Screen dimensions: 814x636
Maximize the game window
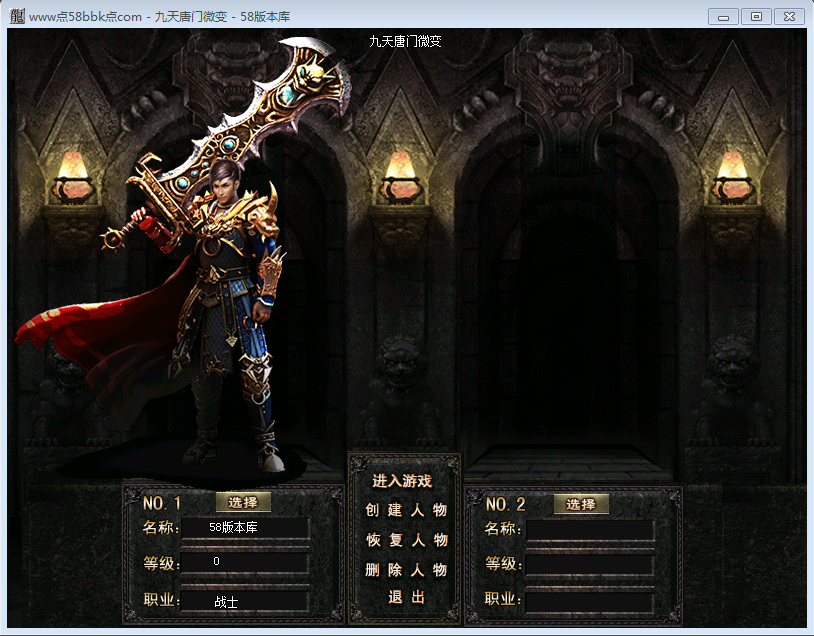756,17
